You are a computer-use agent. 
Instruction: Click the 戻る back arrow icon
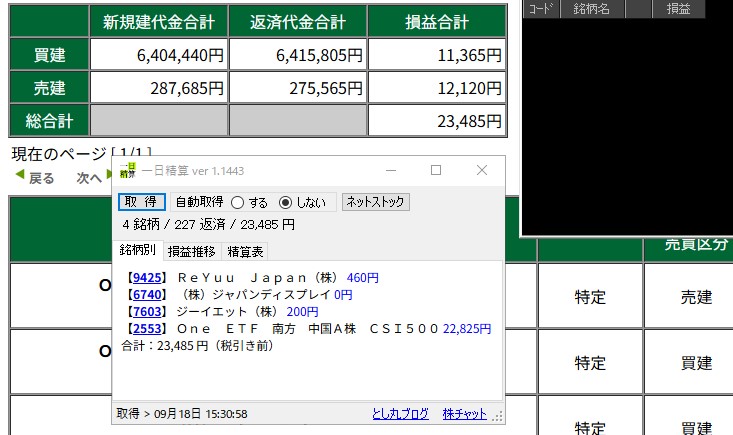(20, 175)
